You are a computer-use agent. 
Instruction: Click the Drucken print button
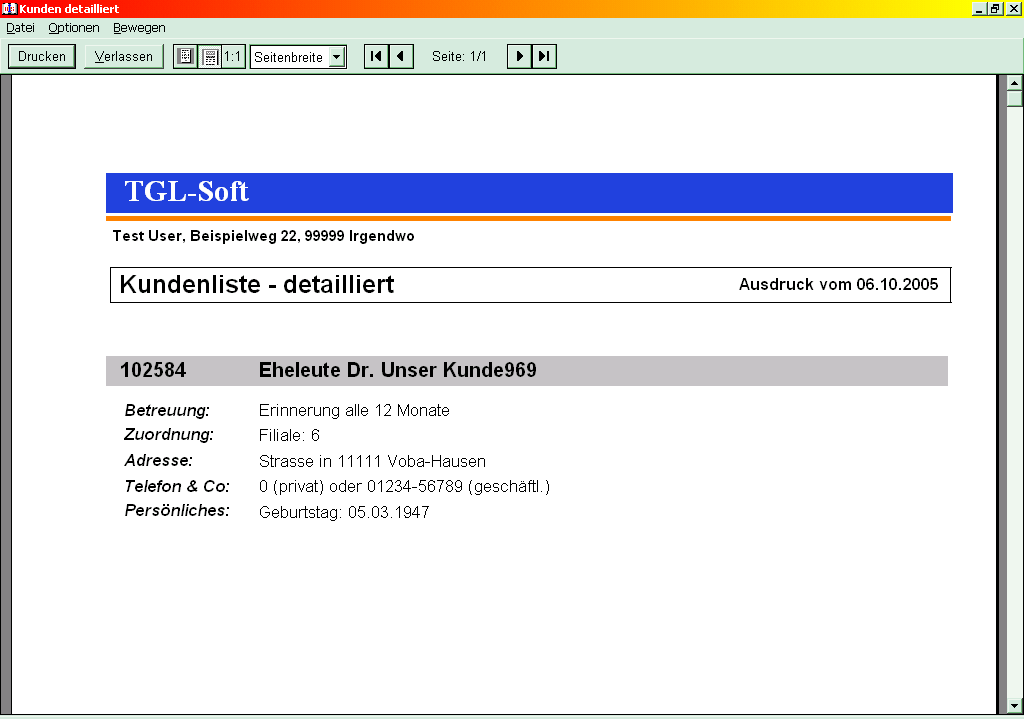click(x=42, y=56)
